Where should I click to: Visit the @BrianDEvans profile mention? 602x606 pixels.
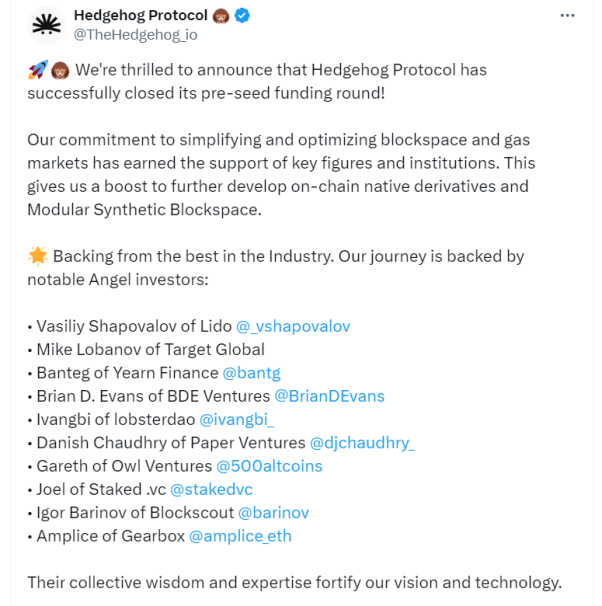pos(330,396)
